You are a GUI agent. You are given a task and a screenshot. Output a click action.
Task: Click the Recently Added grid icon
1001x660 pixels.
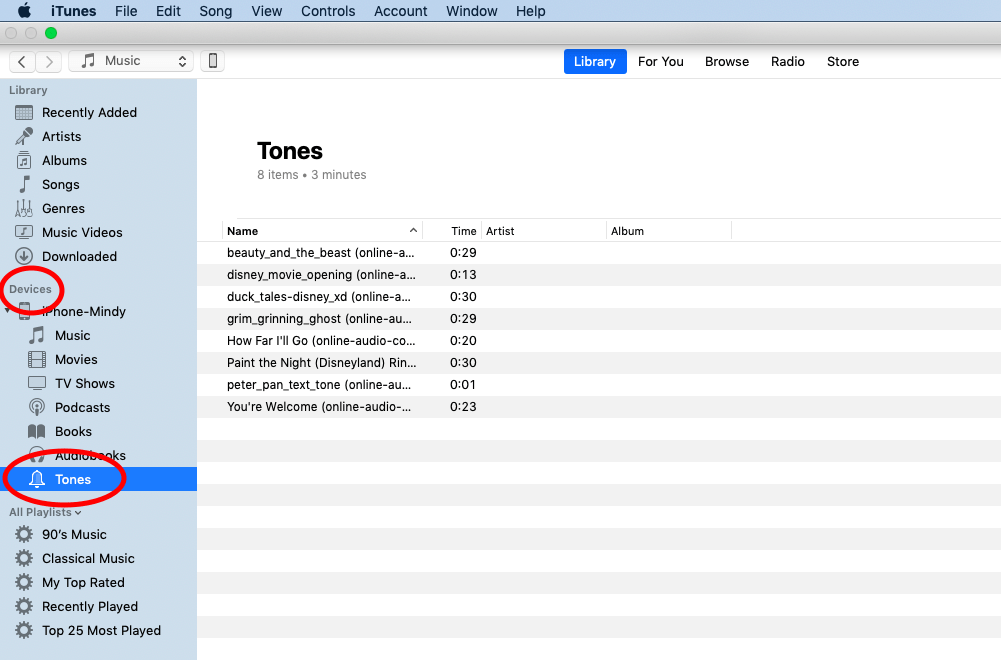click(24, 113)
